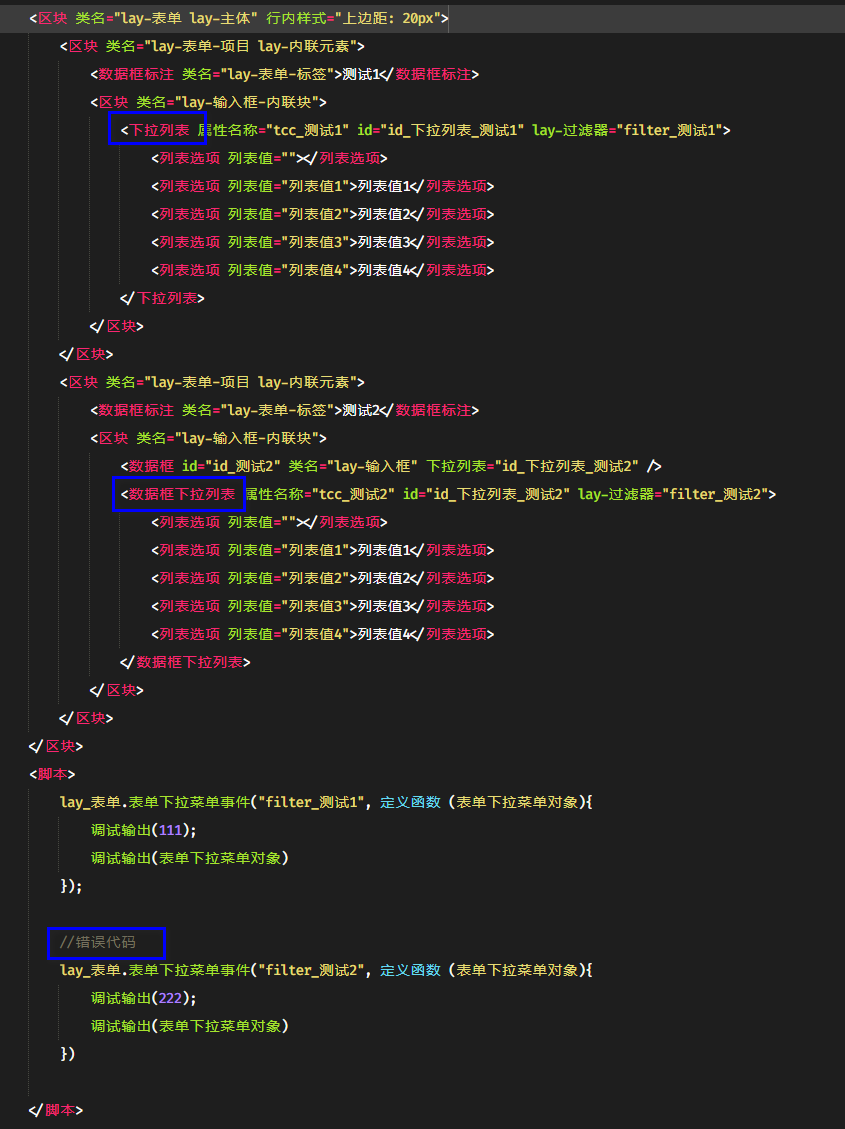Click the number 222 in 调试输出
The height and width of the screenshot is (1129, 845).
coord(170,998)
